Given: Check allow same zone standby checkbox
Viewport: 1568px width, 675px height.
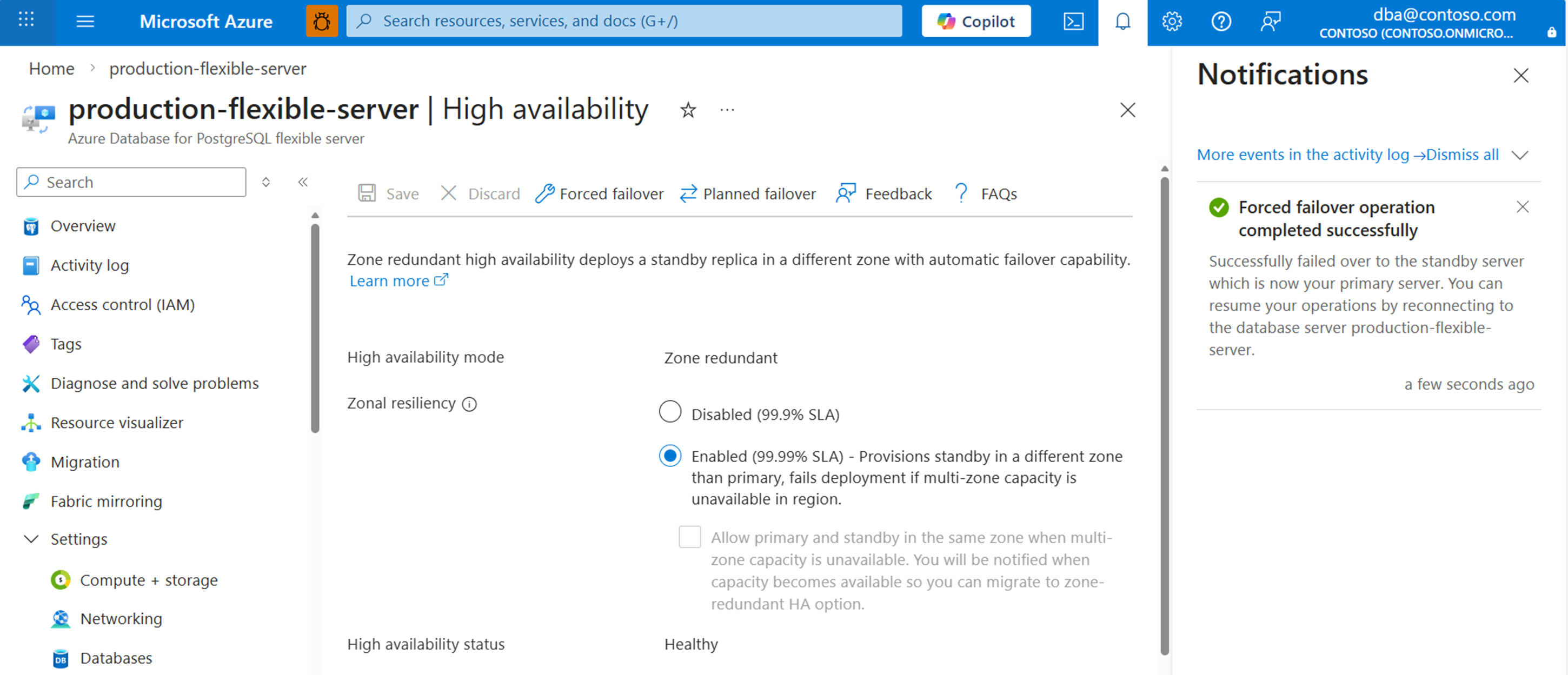Looking at the screenshot, I should (x=690, y=537).
